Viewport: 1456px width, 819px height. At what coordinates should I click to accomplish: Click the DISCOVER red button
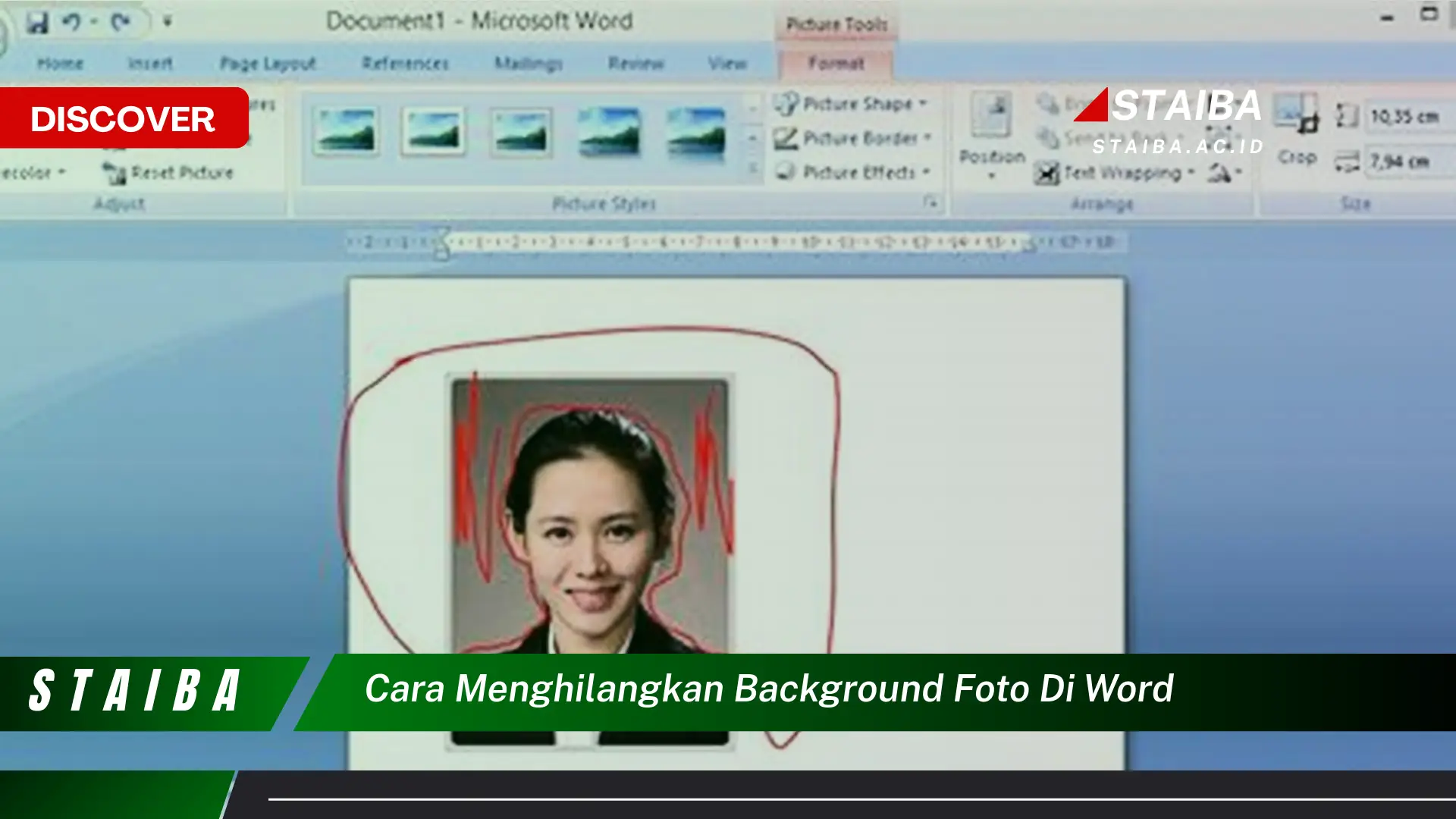[124, 118]
